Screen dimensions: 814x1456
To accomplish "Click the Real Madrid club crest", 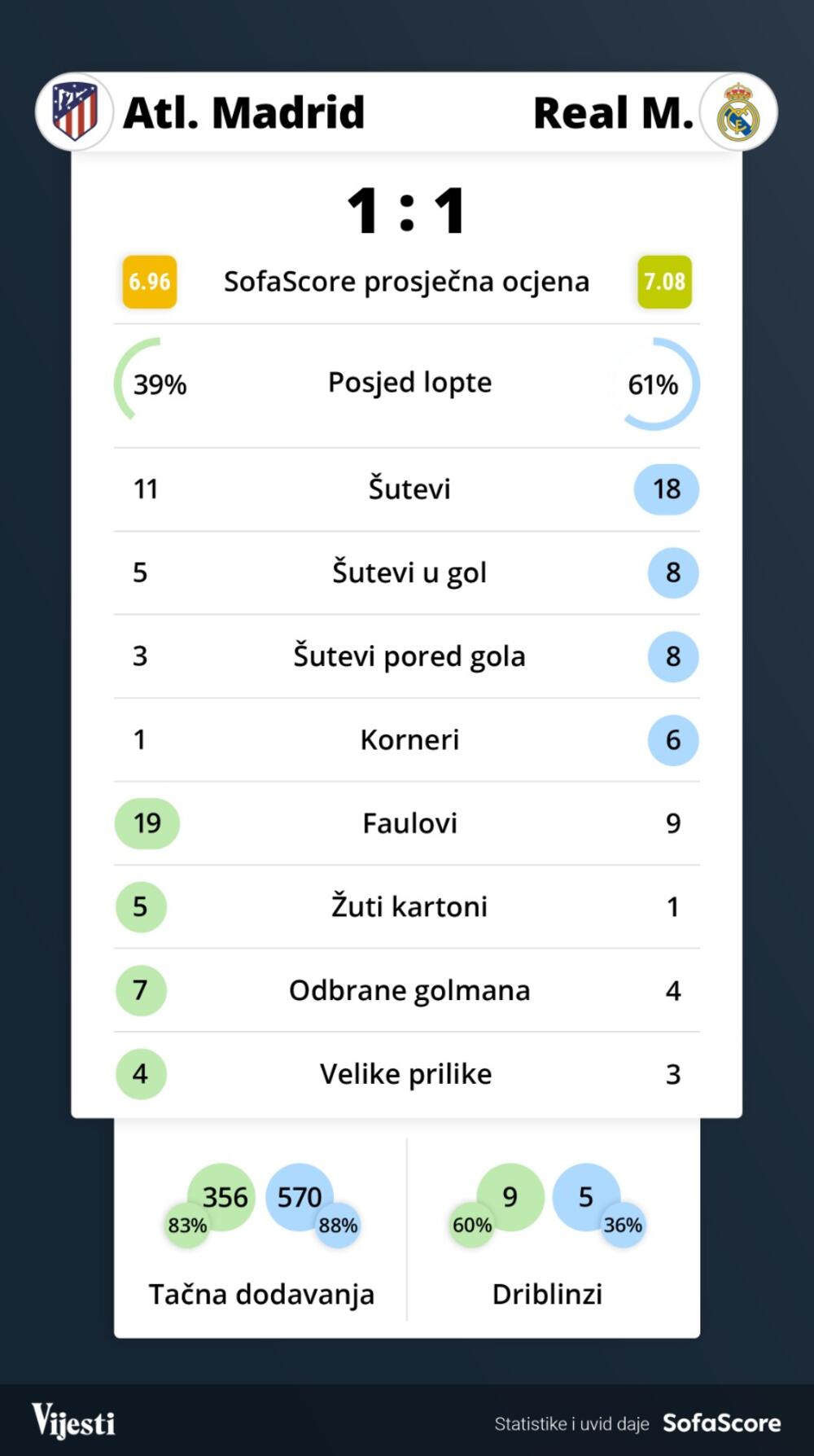I will point(738,112).
